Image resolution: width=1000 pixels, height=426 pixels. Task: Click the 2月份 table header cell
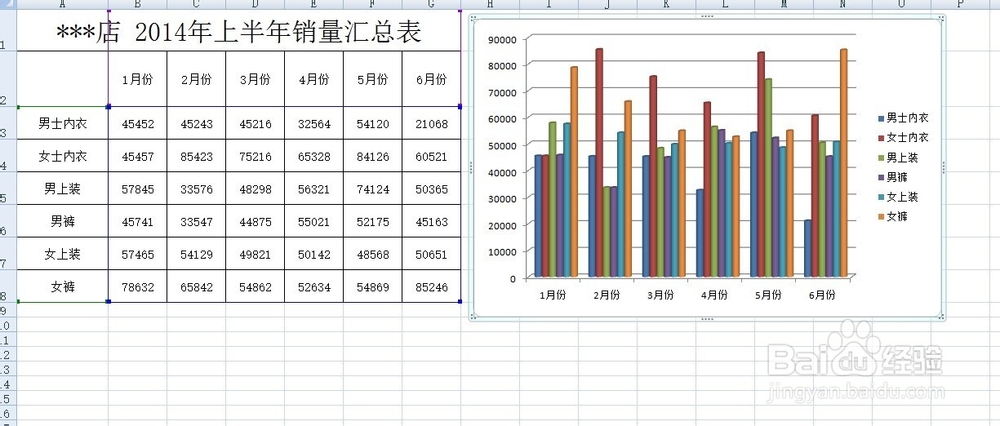coord(196,79)
